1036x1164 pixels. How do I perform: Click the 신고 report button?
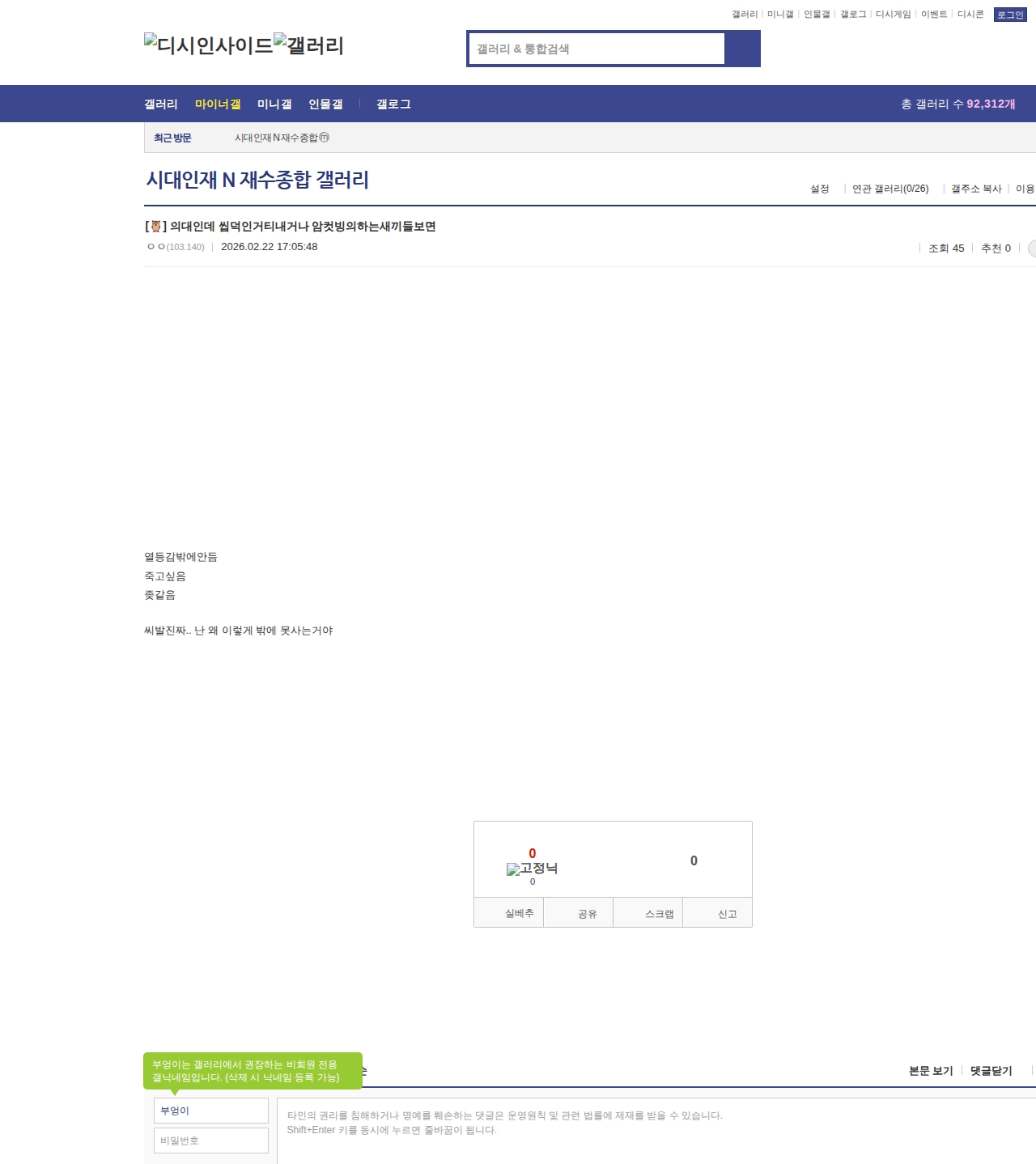click(718, 912)
